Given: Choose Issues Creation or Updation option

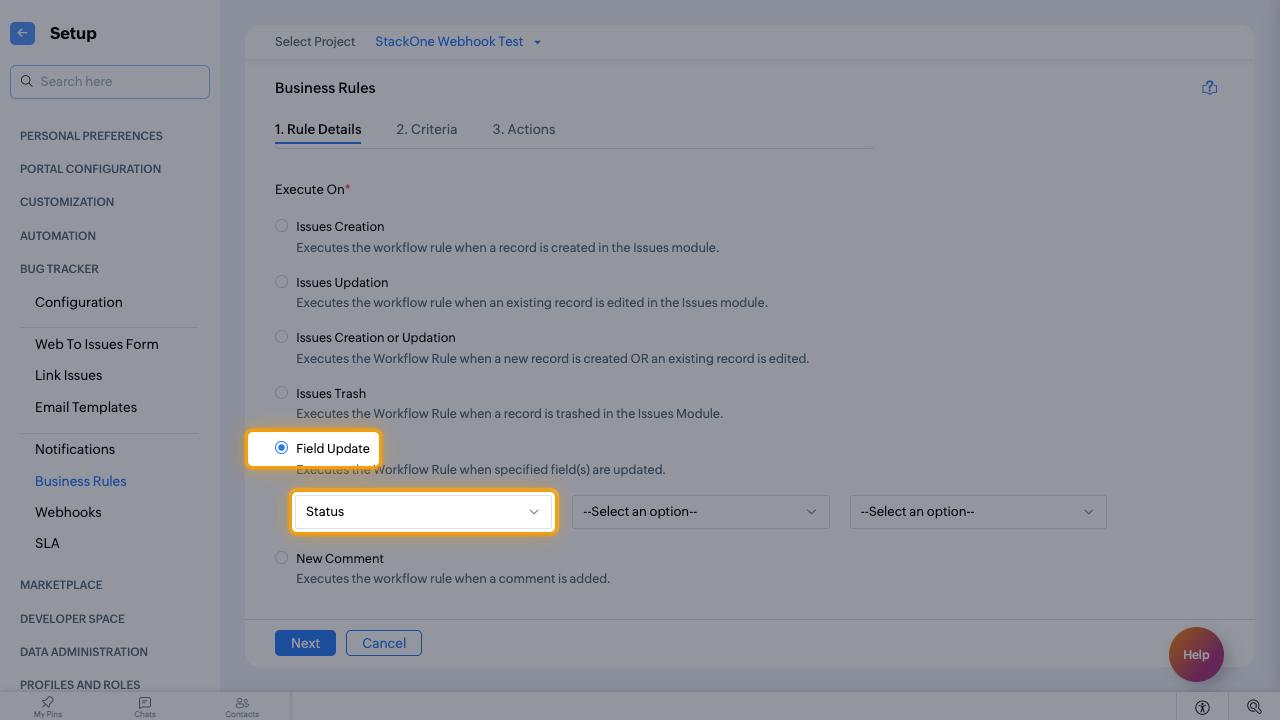Looking at the screenshot, I should click(x=281, y=337).
